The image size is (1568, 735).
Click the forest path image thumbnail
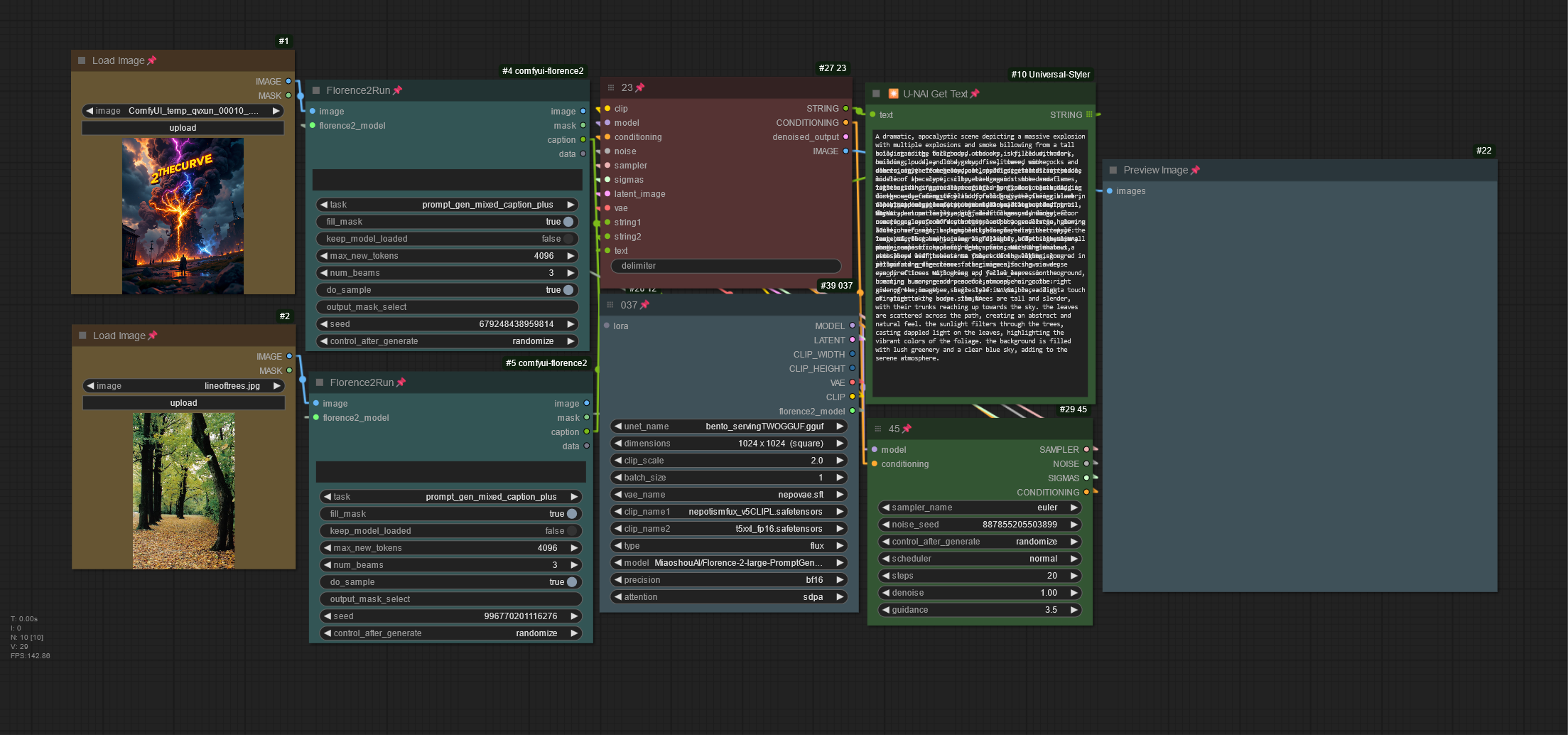coord(183,490)
